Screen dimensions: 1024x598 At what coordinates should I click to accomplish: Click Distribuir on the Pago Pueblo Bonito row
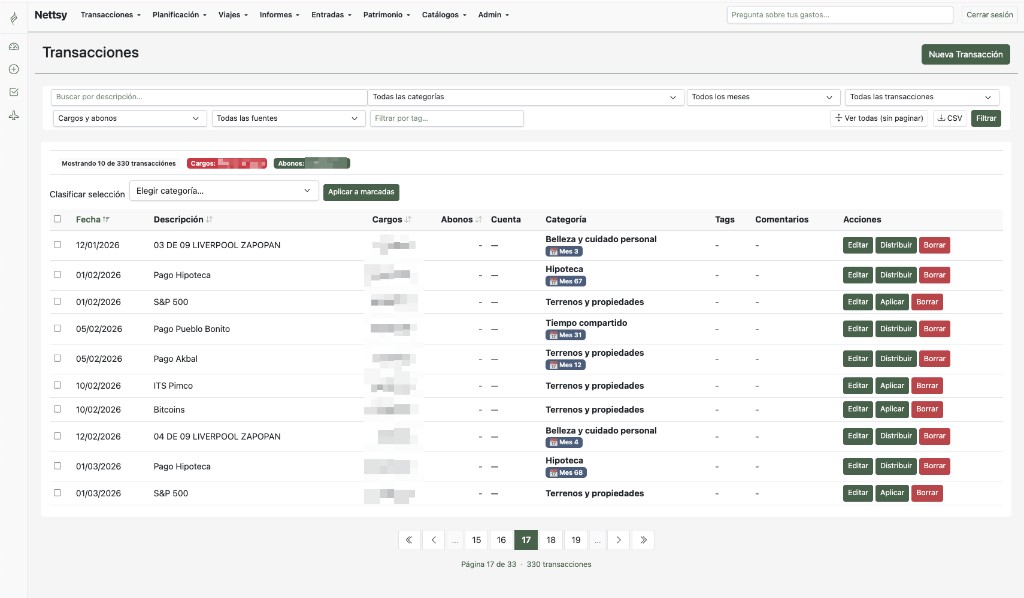point(895,328)
